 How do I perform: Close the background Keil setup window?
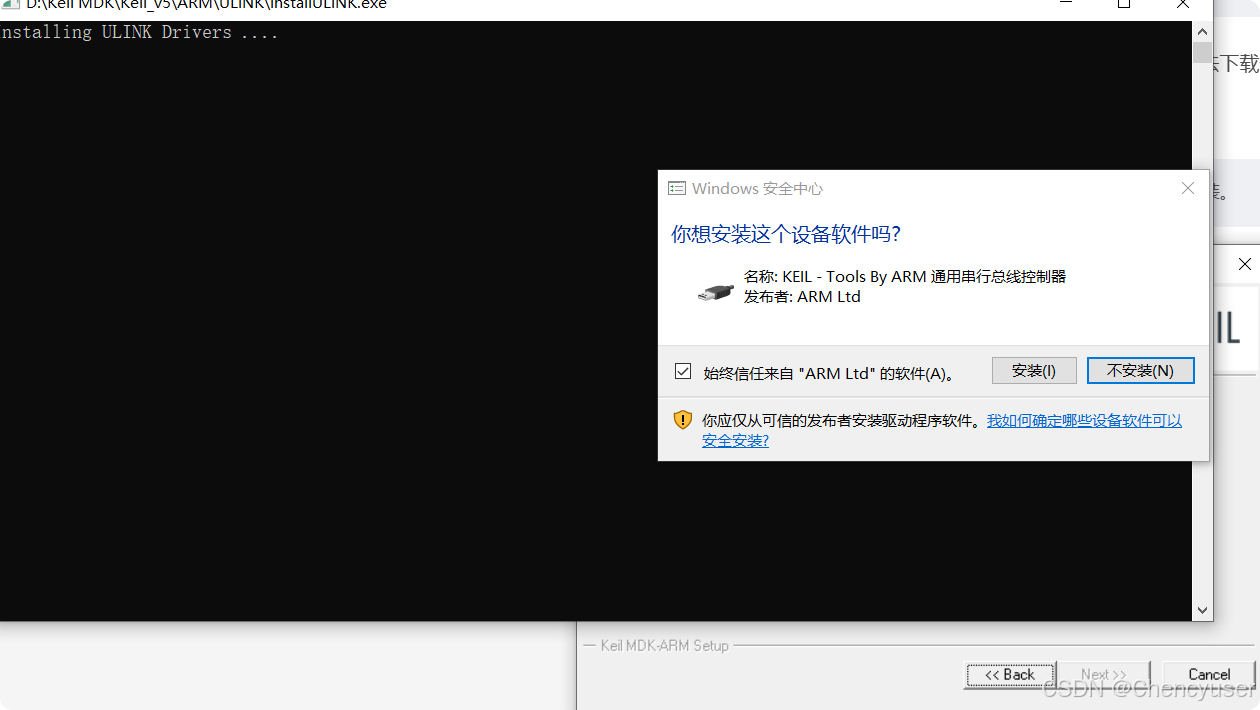1244,264
